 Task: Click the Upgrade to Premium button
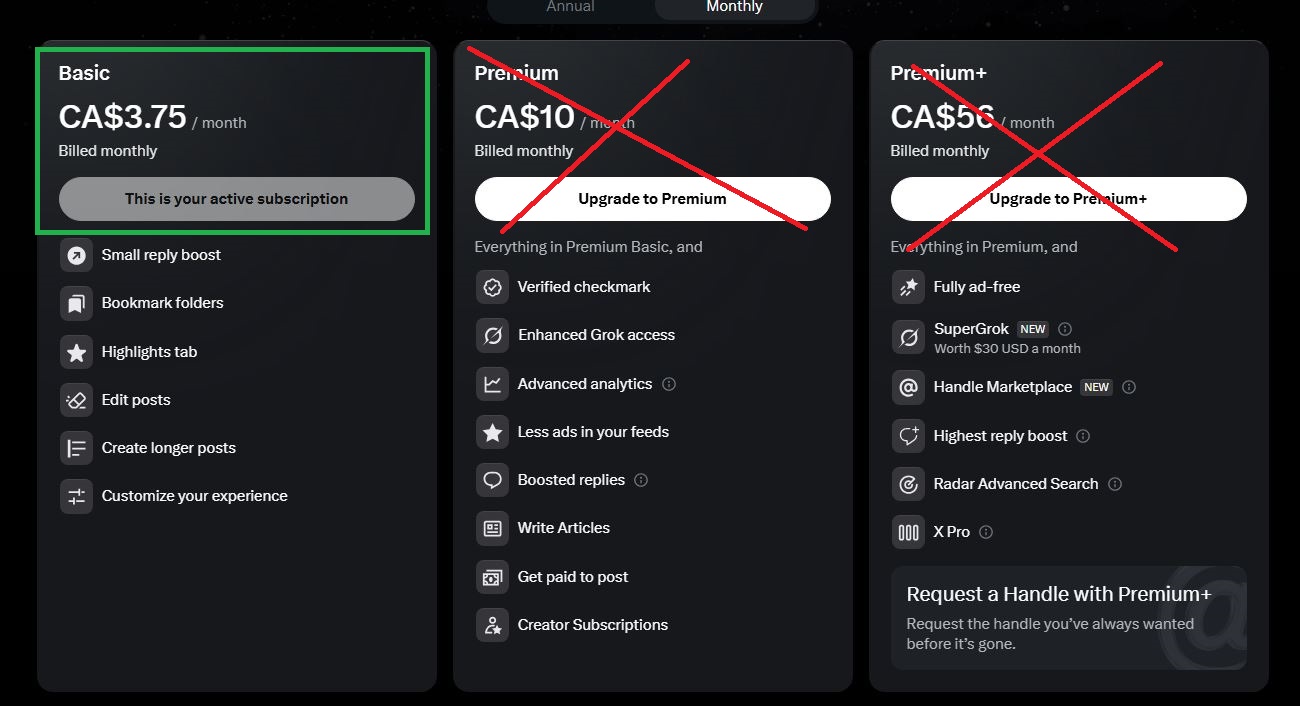coord(652,199)
